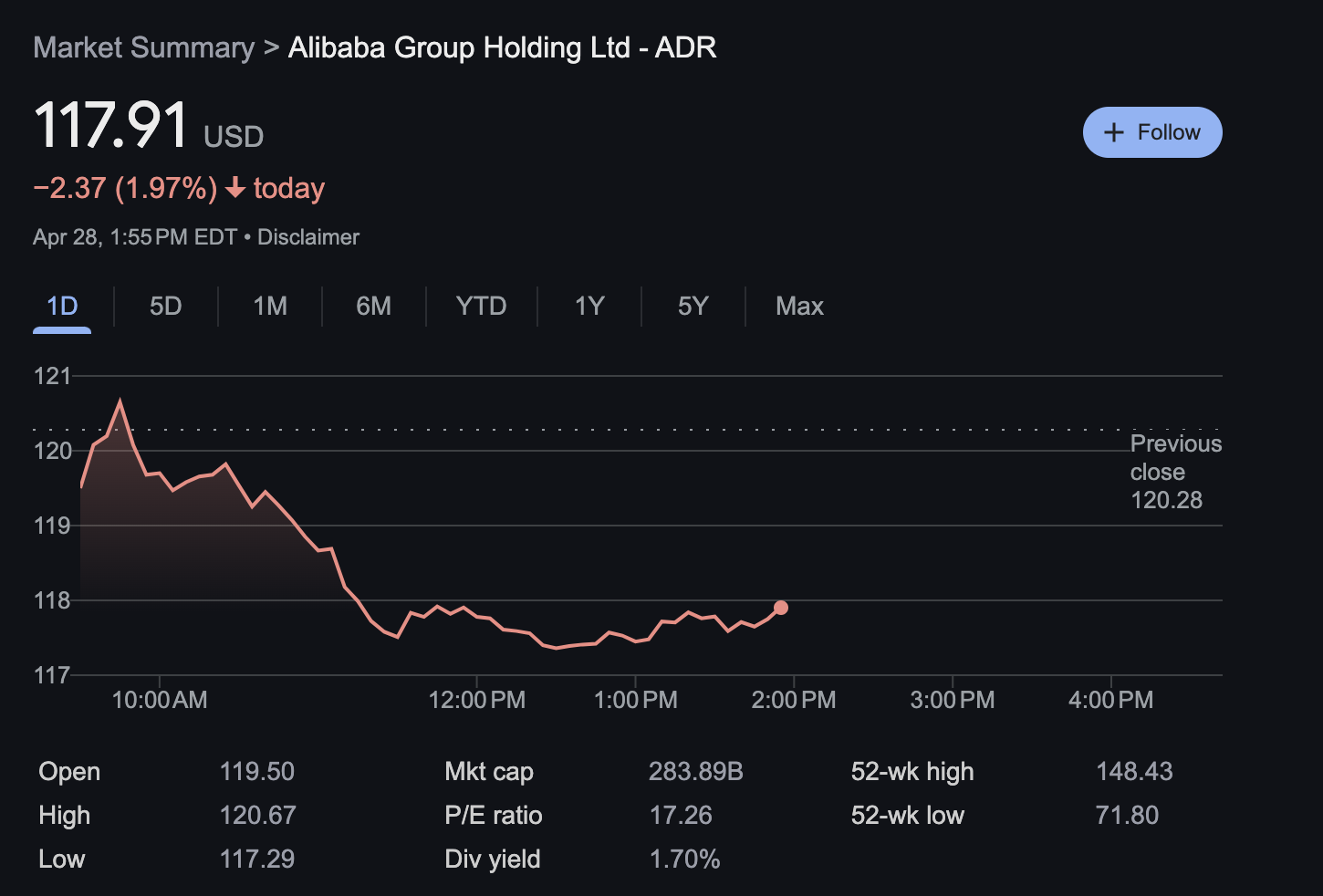The image size is (1323, 896).
Task: Select the 1D time range tab
Action: (x=62, y=306)
